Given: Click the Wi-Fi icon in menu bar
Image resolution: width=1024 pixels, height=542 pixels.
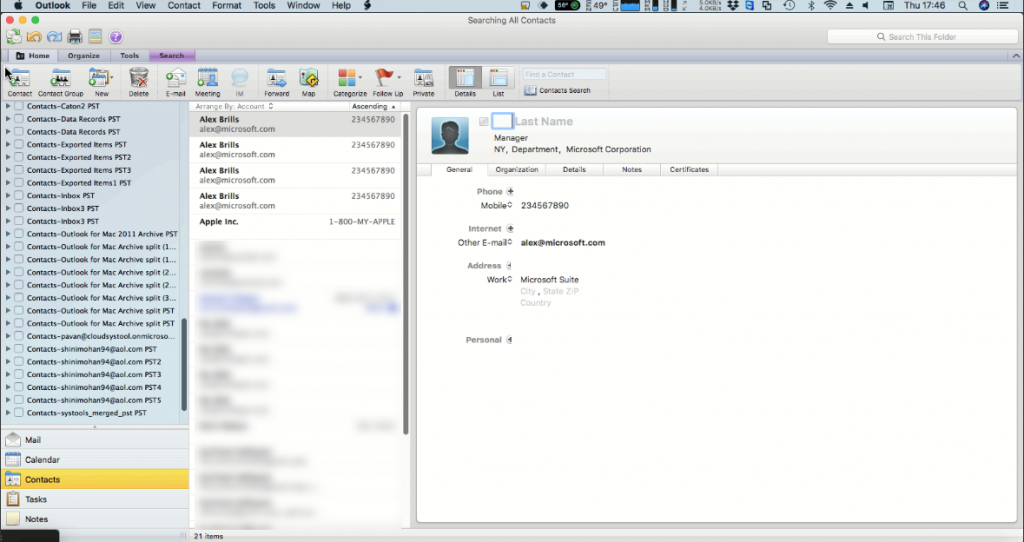Looking at the screenshot, I should click(830, 6).
